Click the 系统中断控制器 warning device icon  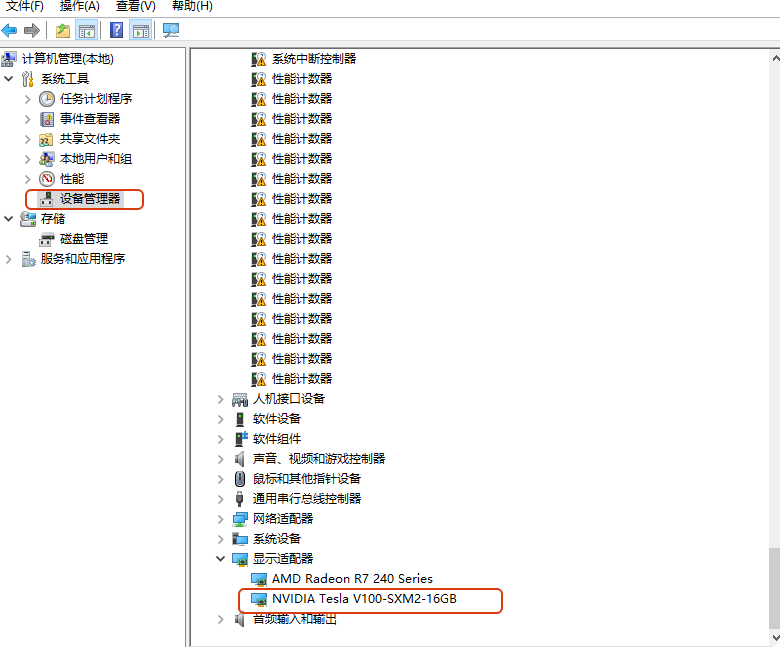click(259, 59)
